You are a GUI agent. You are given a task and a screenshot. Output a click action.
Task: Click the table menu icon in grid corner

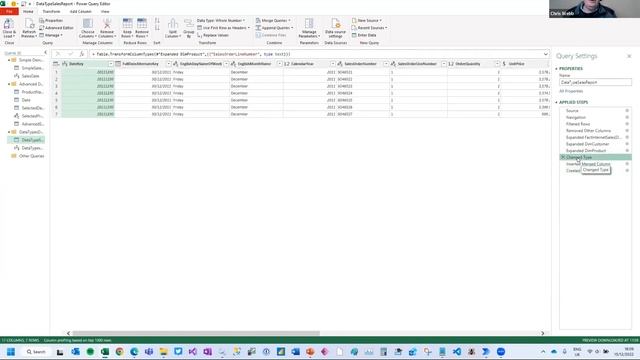point(56,64)
